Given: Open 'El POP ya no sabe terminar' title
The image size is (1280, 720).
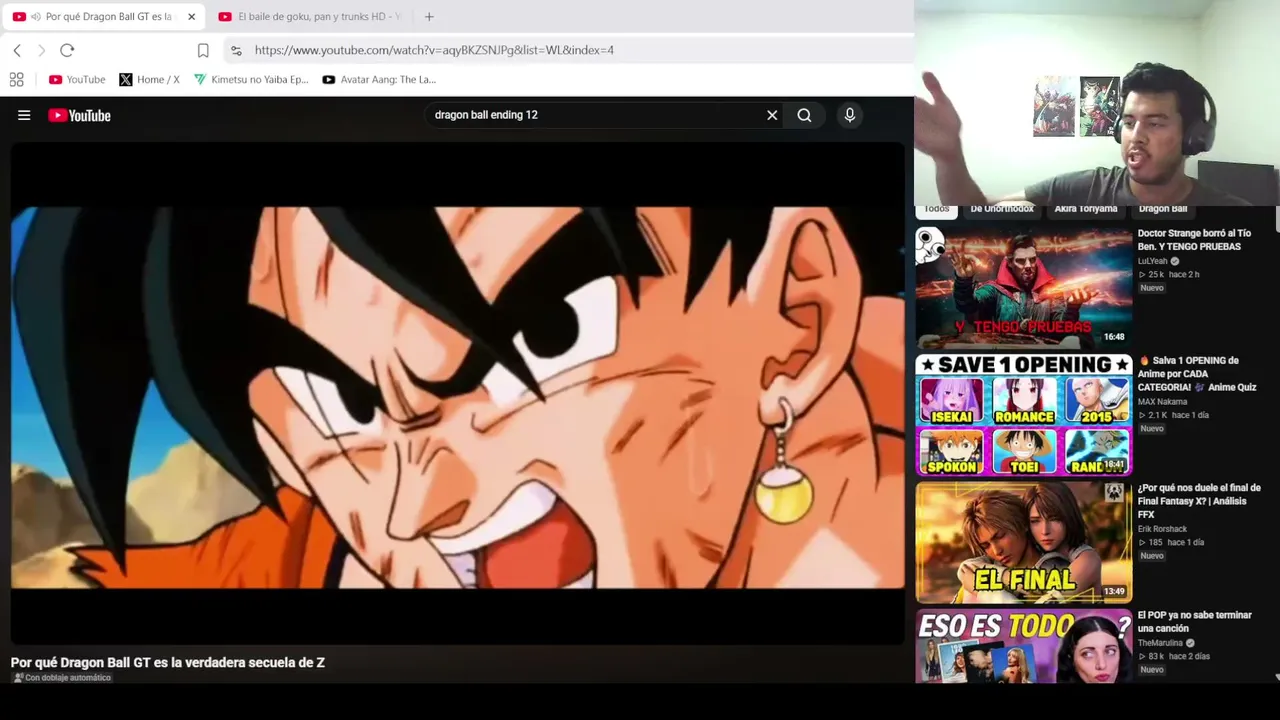Looking at the screenshot, I should 1194,622.
